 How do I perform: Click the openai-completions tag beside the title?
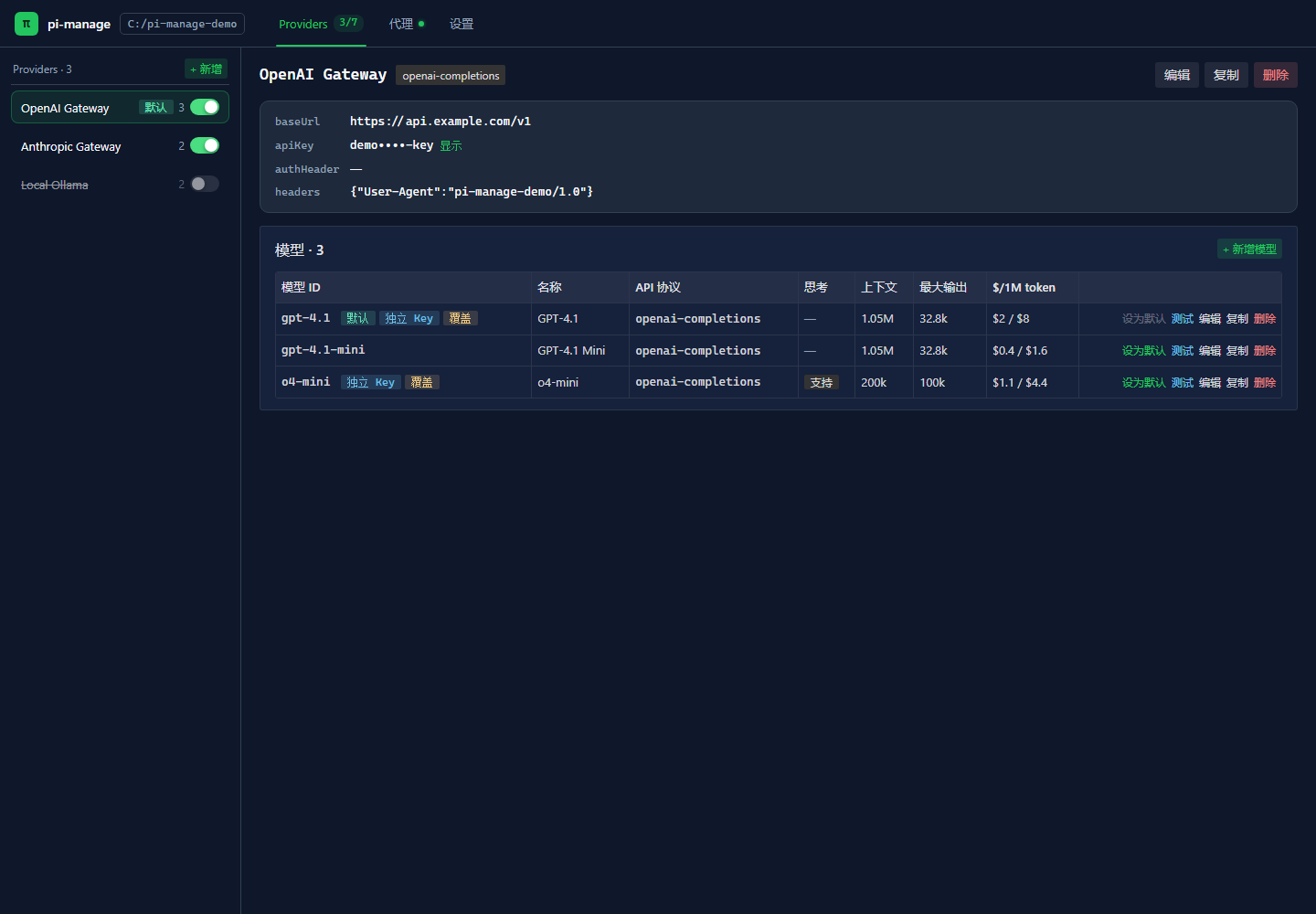[x=451, y=76]
